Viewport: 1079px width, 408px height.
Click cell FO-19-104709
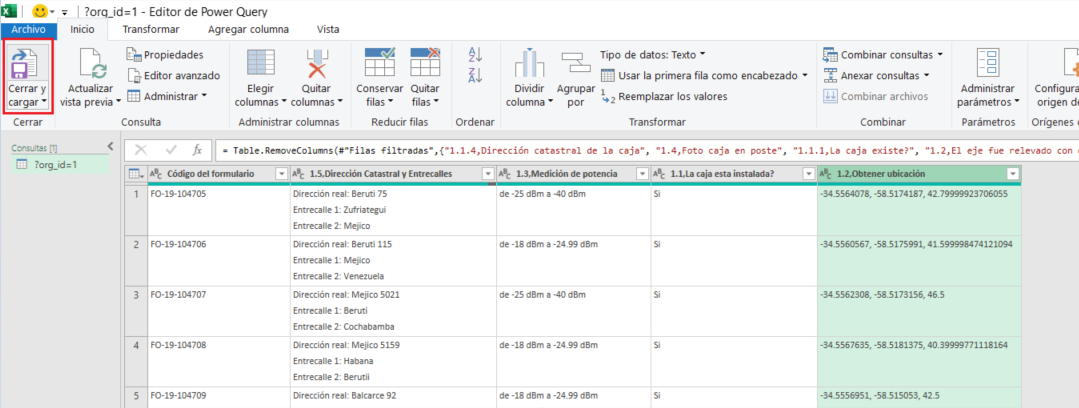[x=217, y=397]
